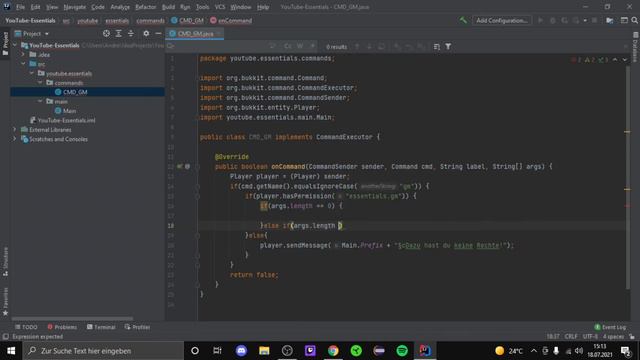Image resolution: width=640 pixels, height=360 pixels.
Task: Open the Terminal tool tab
Action: pyautogui.click(x=101, y=327)
